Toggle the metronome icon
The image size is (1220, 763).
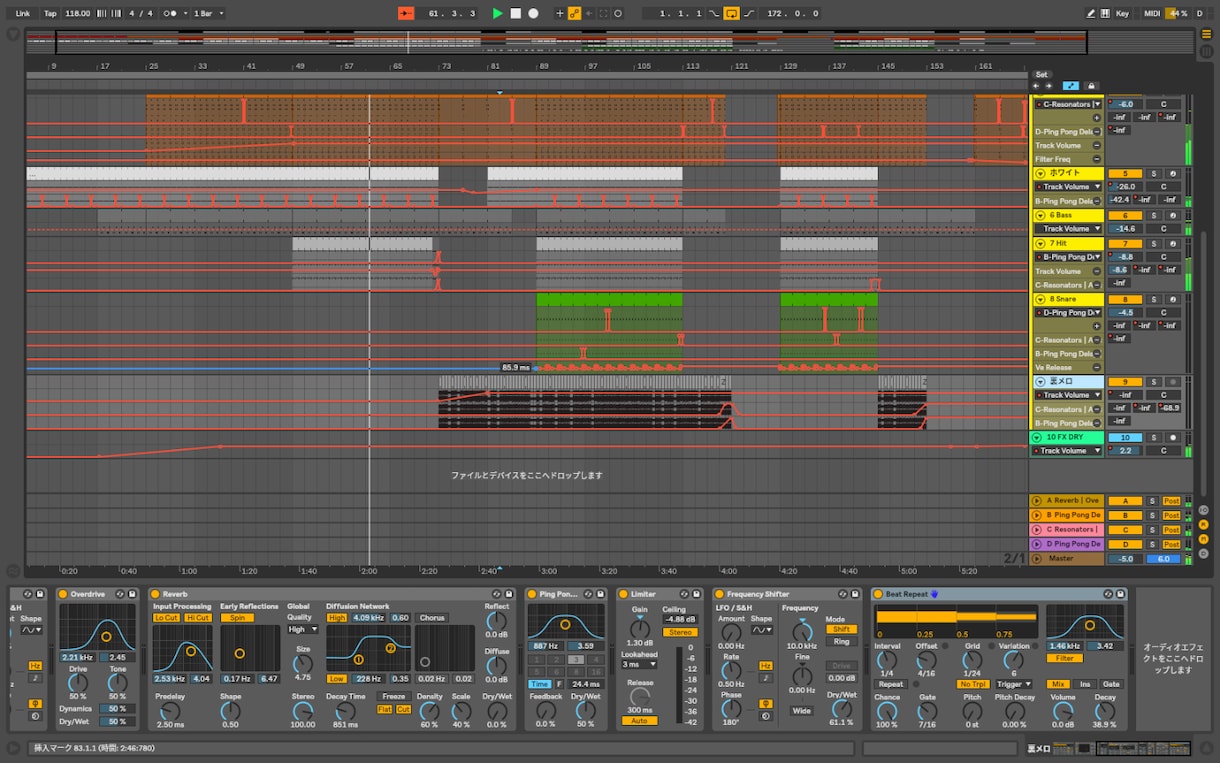(x=171, y=13)
